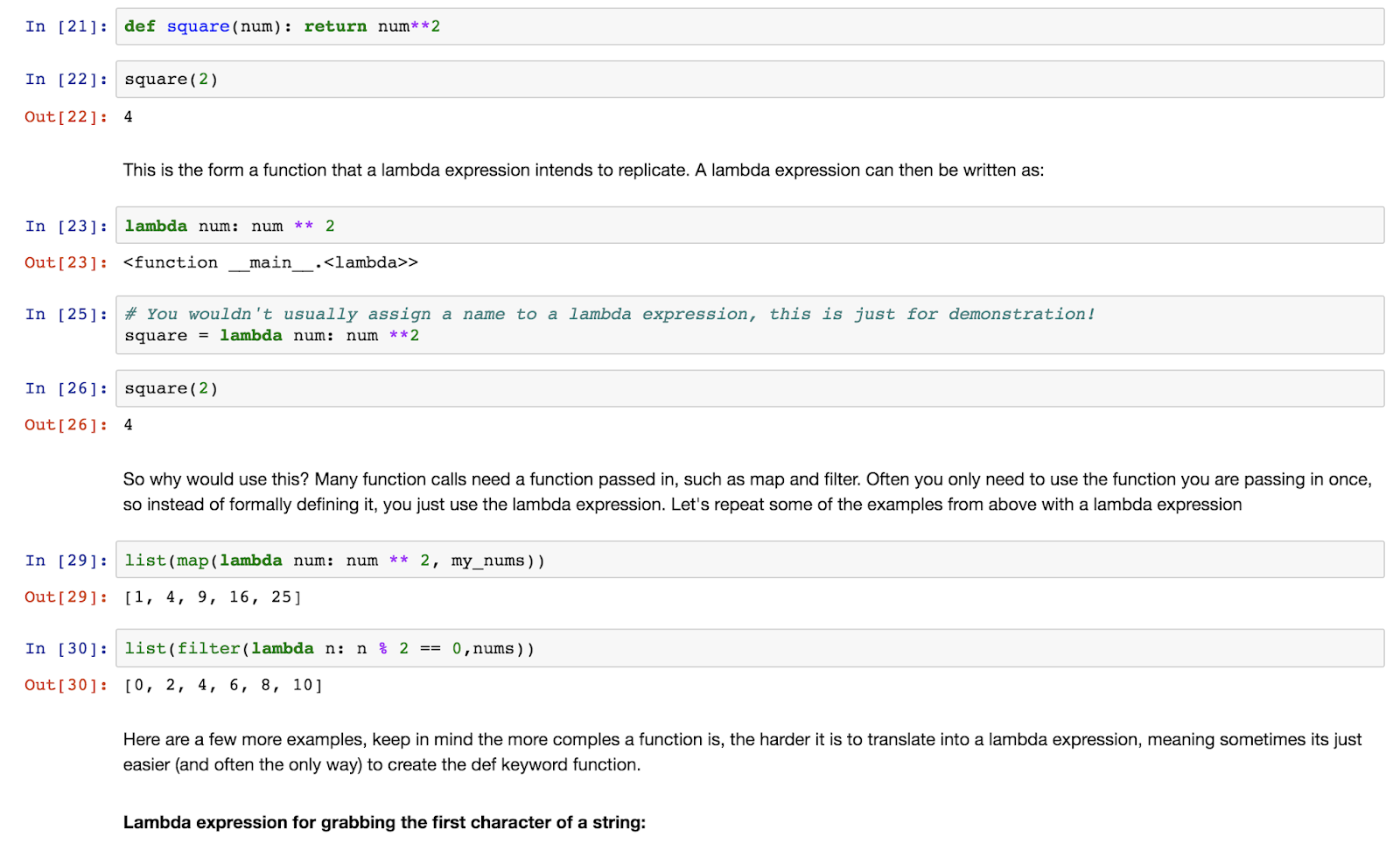Click the markdown text about lambda expressions
Image resolution: width=1400 pixels, height=851 pixels.
coord(584,170)
